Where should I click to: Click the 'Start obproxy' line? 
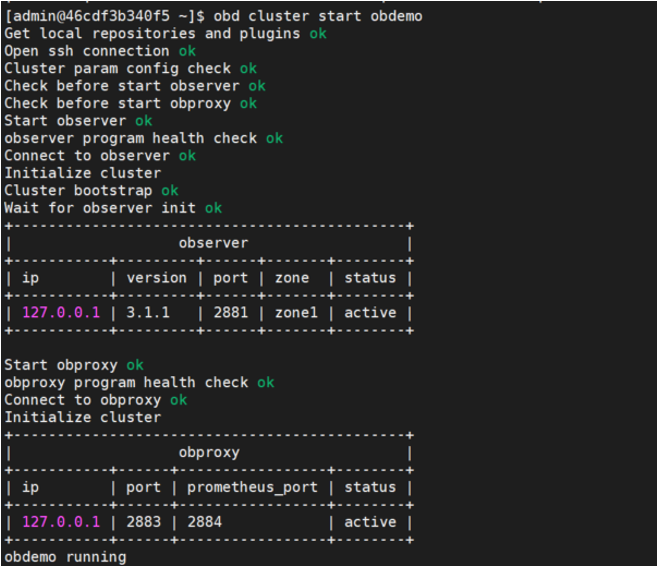[x=61, y=365]
